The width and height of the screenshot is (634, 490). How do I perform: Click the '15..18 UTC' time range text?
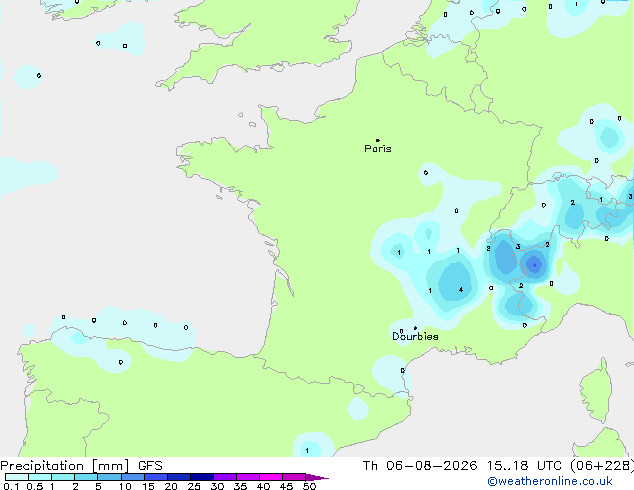524,466
